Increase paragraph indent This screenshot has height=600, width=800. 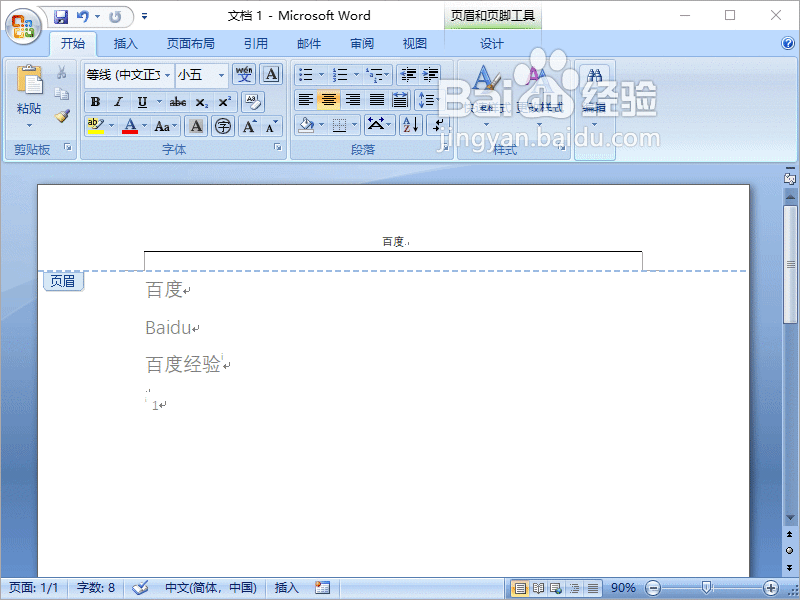(431, 75)
